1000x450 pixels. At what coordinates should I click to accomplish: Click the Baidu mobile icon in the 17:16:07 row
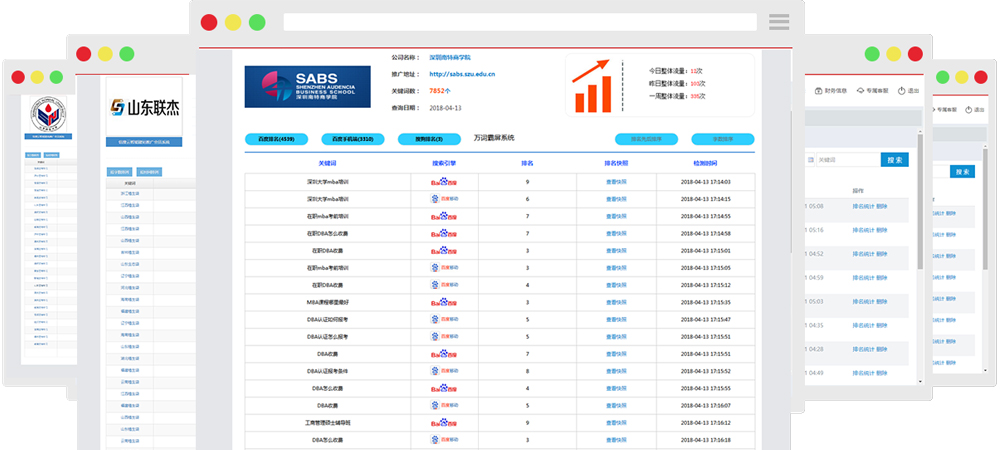(444, 405)
